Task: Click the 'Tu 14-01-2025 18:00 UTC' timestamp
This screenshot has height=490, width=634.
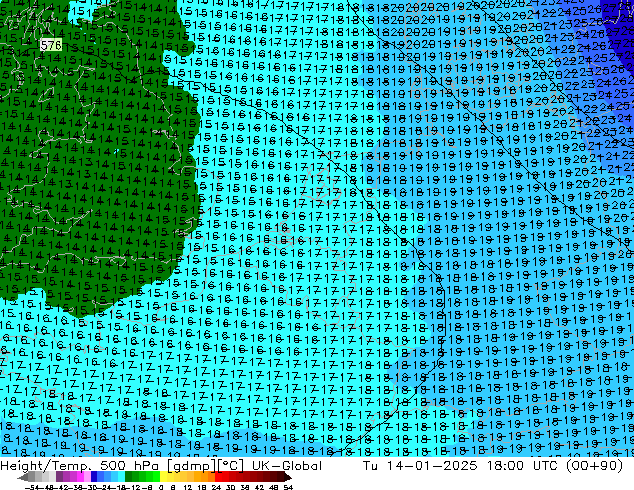Action: (x=462, y=466)
